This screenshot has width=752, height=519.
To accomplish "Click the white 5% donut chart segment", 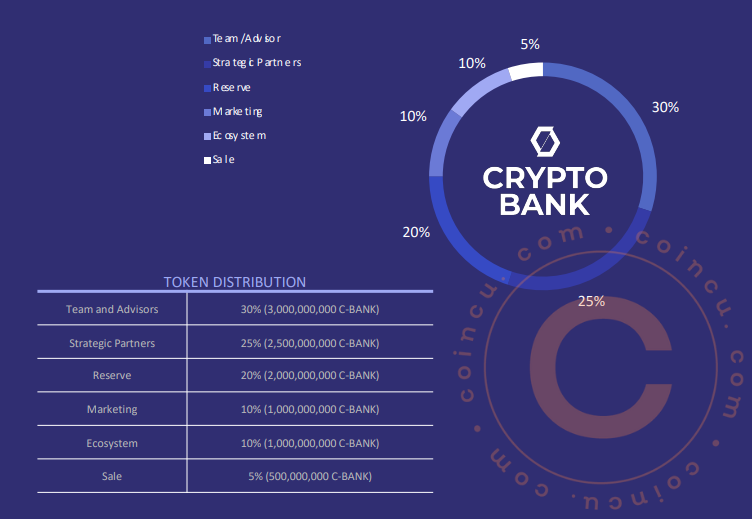I will tap(527, 71).
